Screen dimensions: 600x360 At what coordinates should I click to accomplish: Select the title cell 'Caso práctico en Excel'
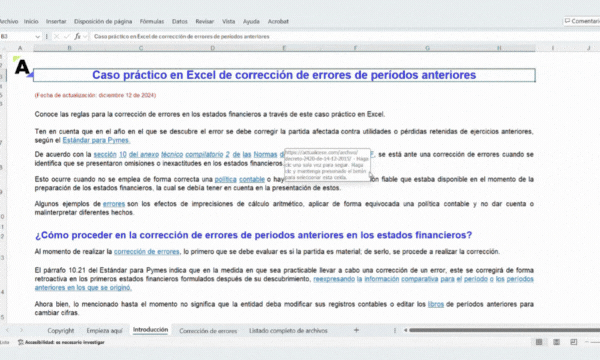click(x=284, y=75)
